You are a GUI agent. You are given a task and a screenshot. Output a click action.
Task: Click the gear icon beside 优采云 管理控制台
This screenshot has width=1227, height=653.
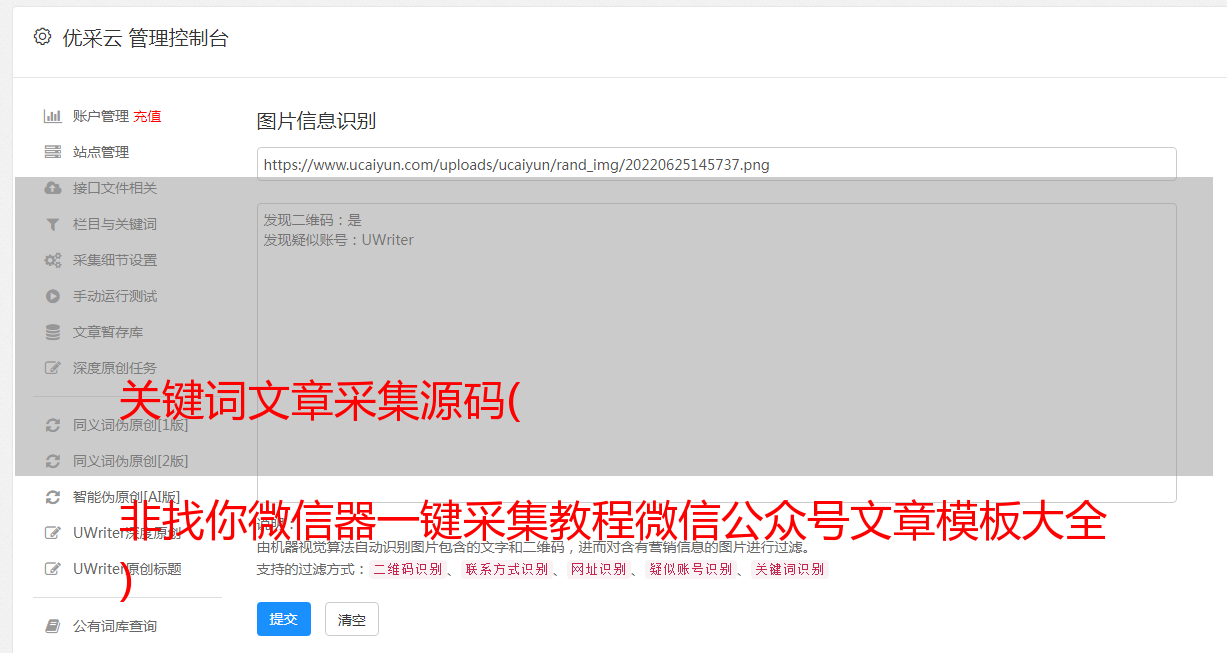coord(42,37)
